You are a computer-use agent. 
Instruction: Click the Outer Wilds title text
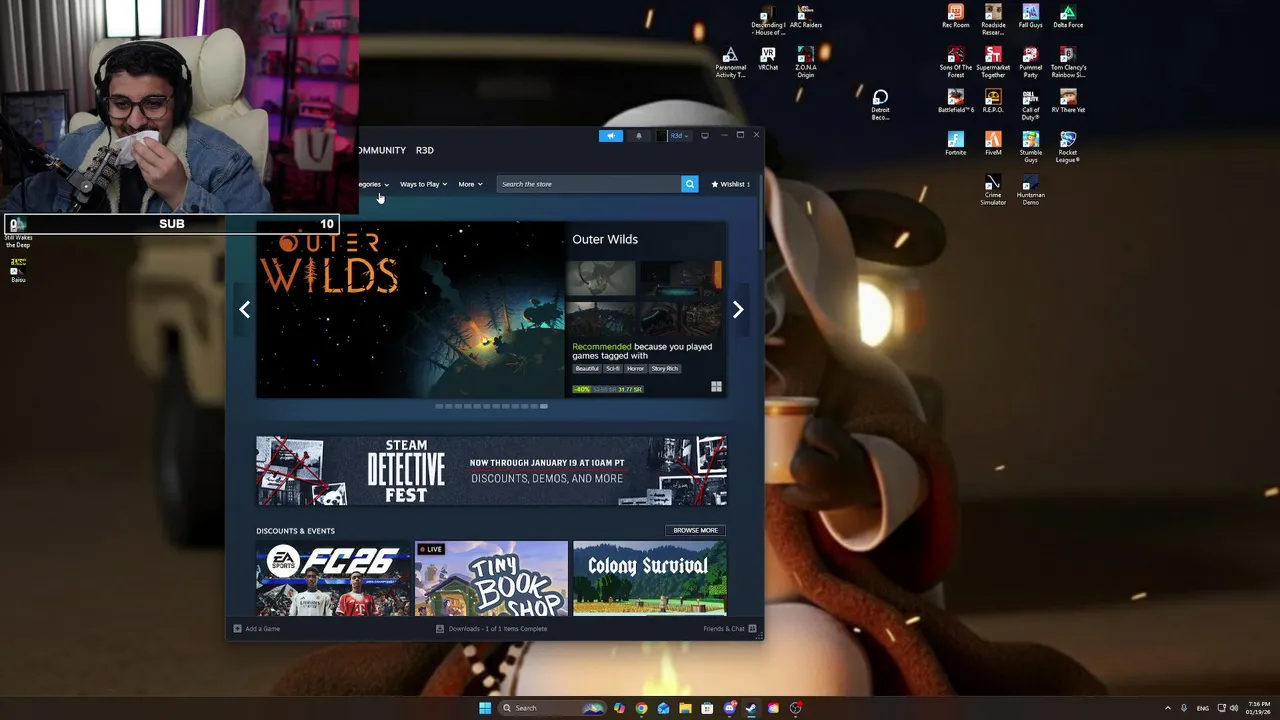[x=605, y=239]
